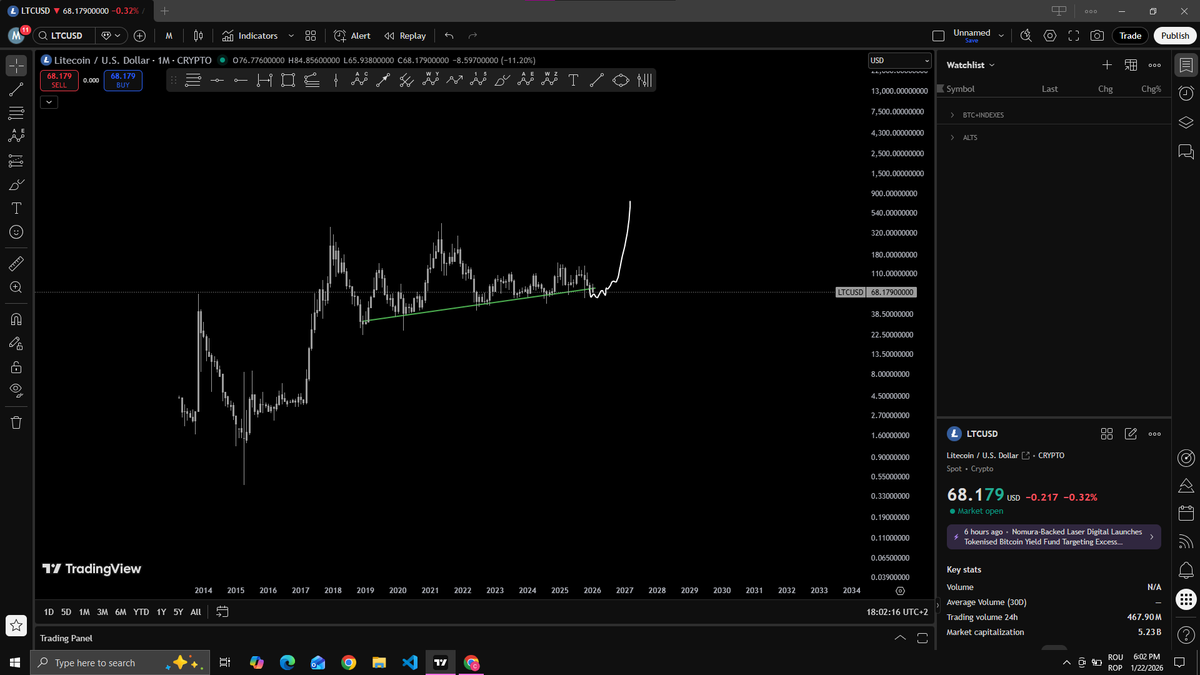The height and width of the screenshot is (675, 1200).
Task: Select the text tool in left sidebar
Action: click(16, 208)
